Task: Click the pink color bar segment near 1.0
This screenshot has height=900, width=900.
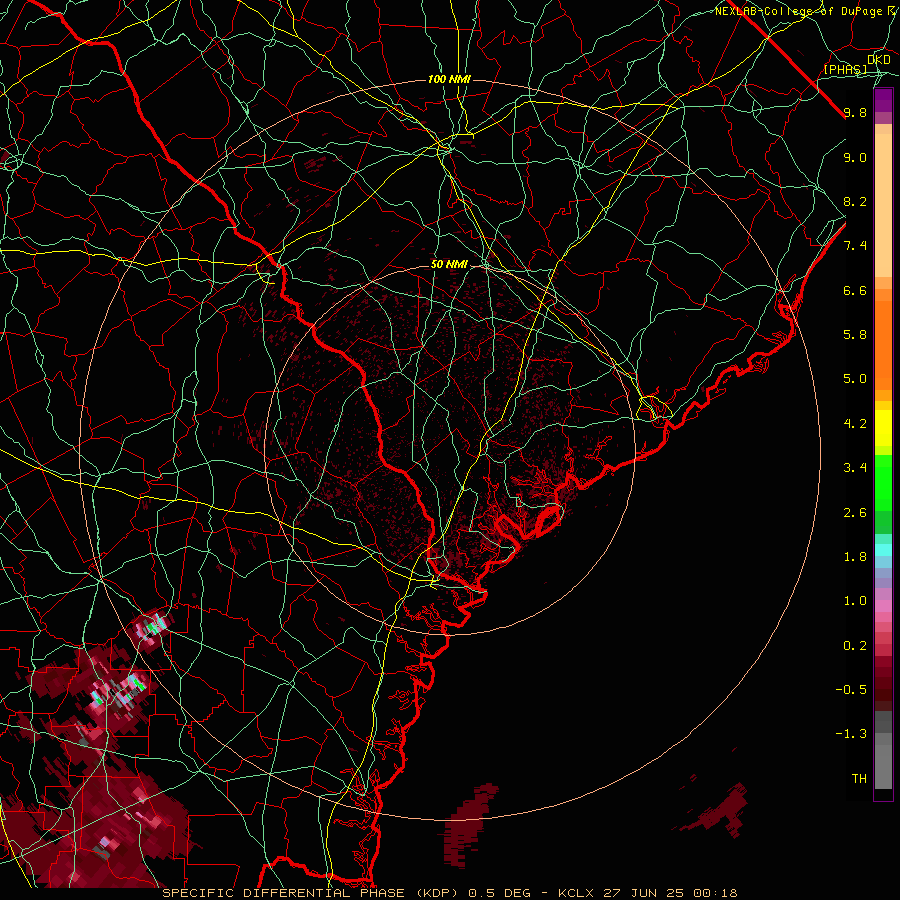Action: (883, 606)
